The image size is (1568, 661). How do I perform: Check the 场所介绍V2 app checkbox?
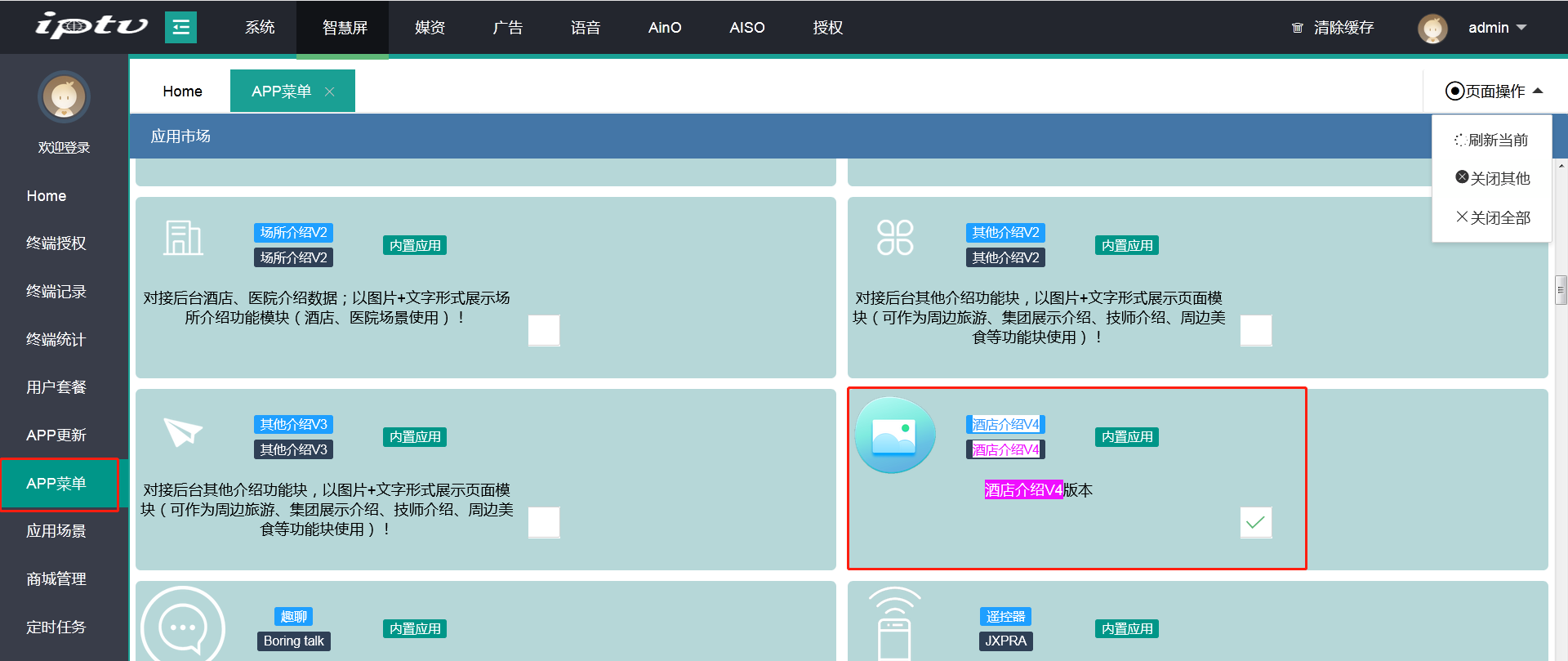coord(544,330)
